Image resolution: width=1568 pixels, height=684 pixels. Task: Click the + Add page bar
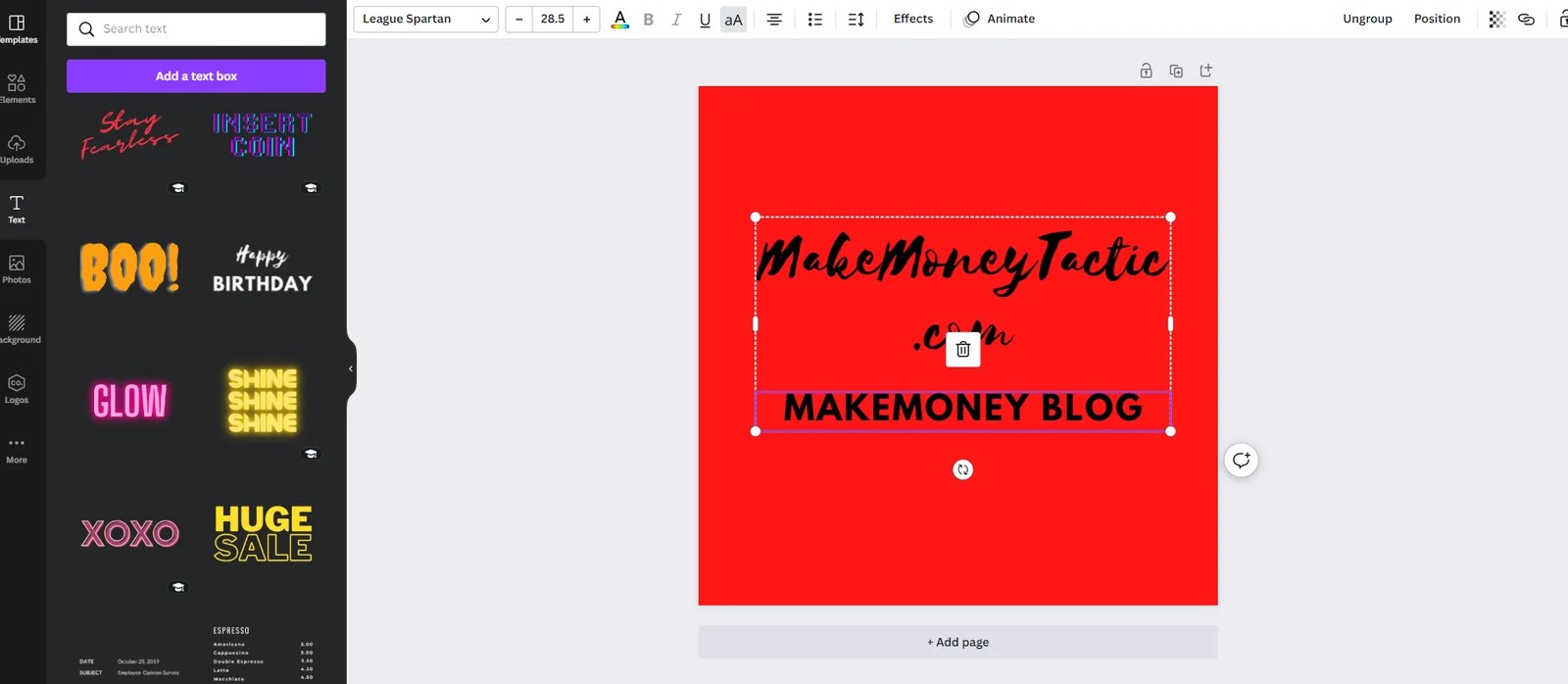coord(957,642)
